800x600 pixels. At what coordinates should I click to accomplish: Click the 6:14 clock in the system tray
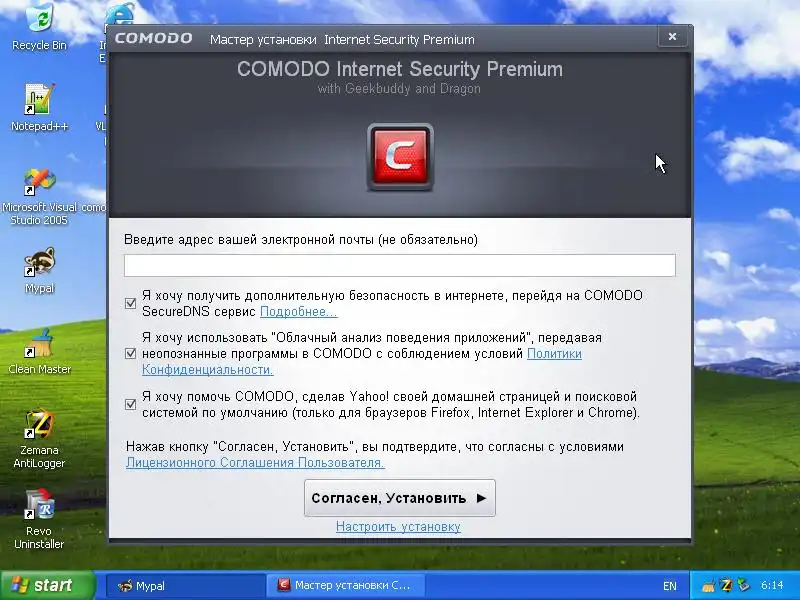pyautogui.click(x=771, y=585)
